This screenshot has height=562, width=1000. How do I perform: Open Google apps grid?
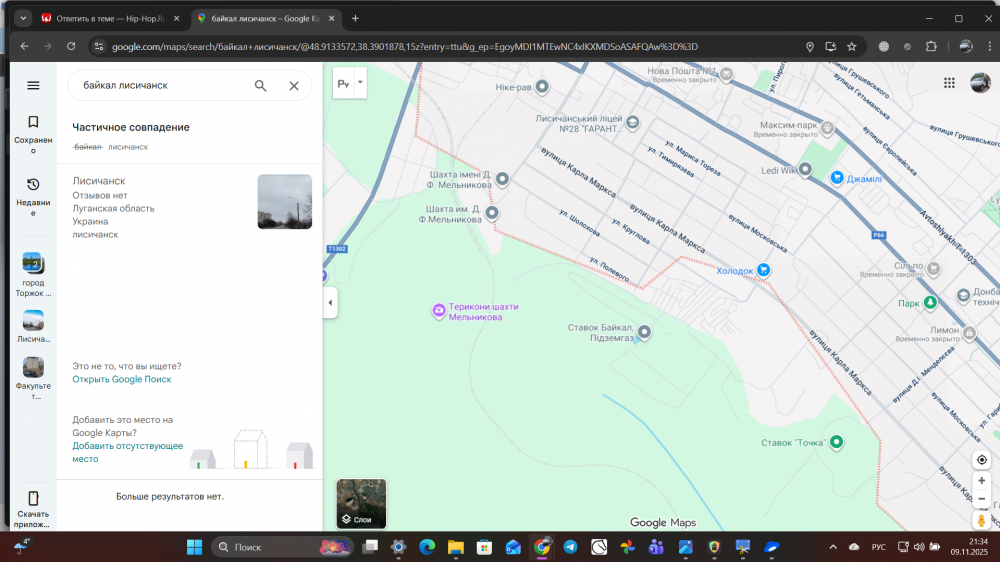(949, 83)
